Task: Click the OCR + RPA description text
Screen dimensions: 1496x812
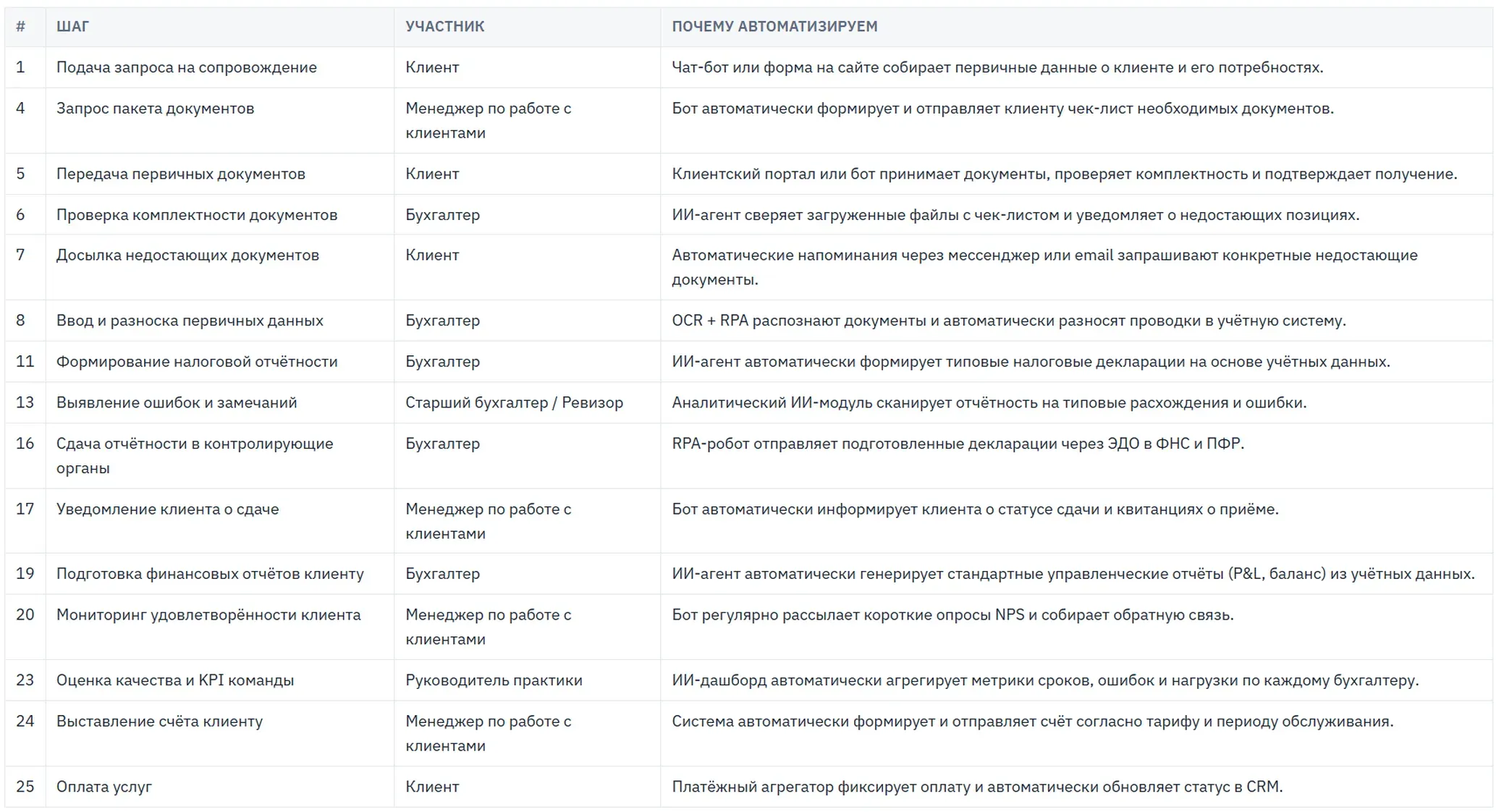Action: (x=1009, y=321)
